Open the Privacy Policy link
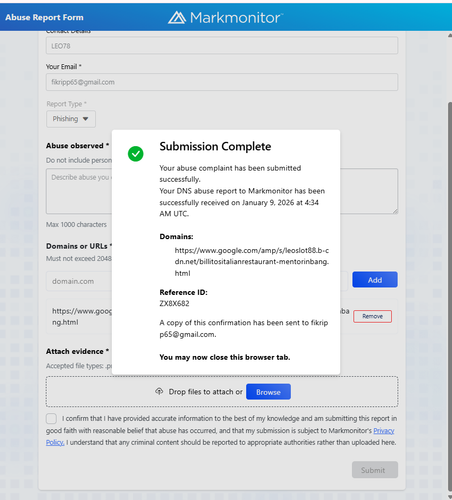 click(x=384, y=431)
